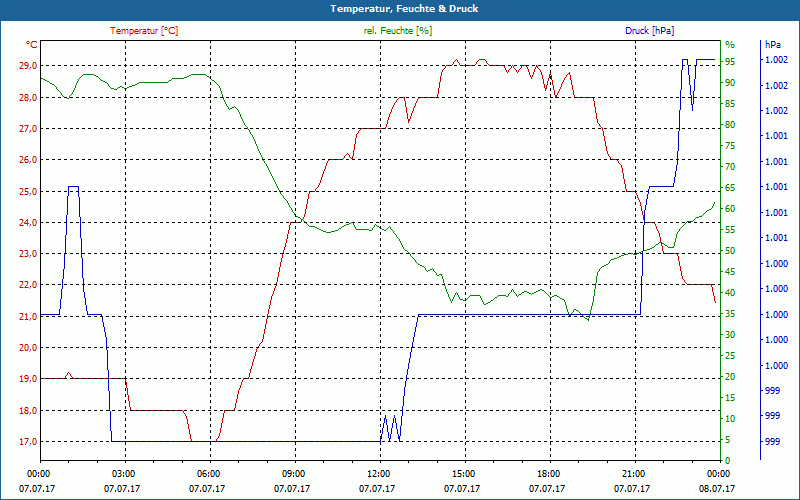Click the '45' humidity axis value

pos(730,272)
